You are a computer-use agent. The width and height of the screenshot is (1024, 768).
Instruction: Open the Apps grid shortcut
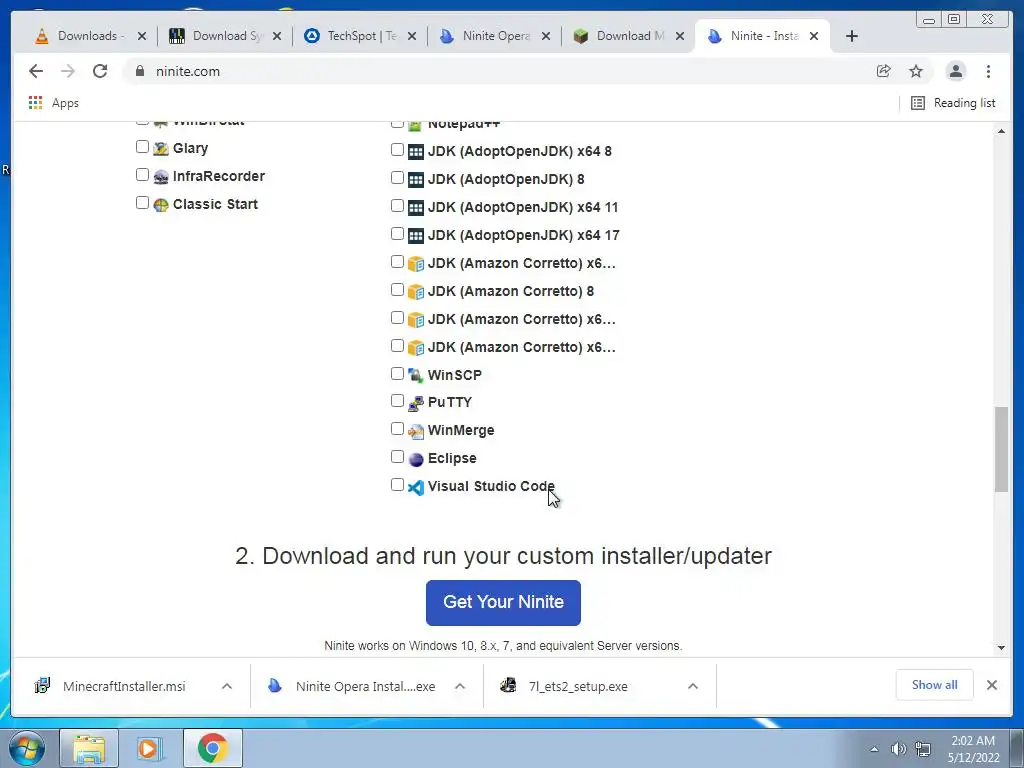point(54,103)
